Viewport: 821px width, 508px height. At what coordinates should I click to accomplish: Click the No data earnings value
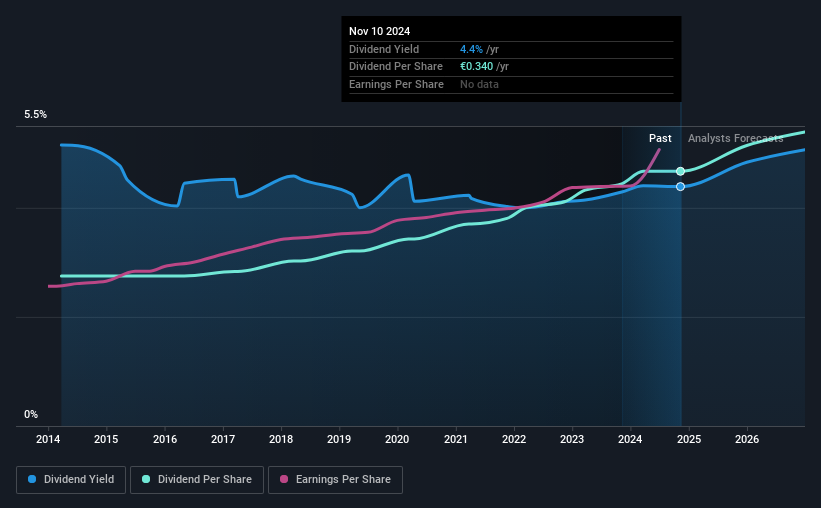(479, 84)
